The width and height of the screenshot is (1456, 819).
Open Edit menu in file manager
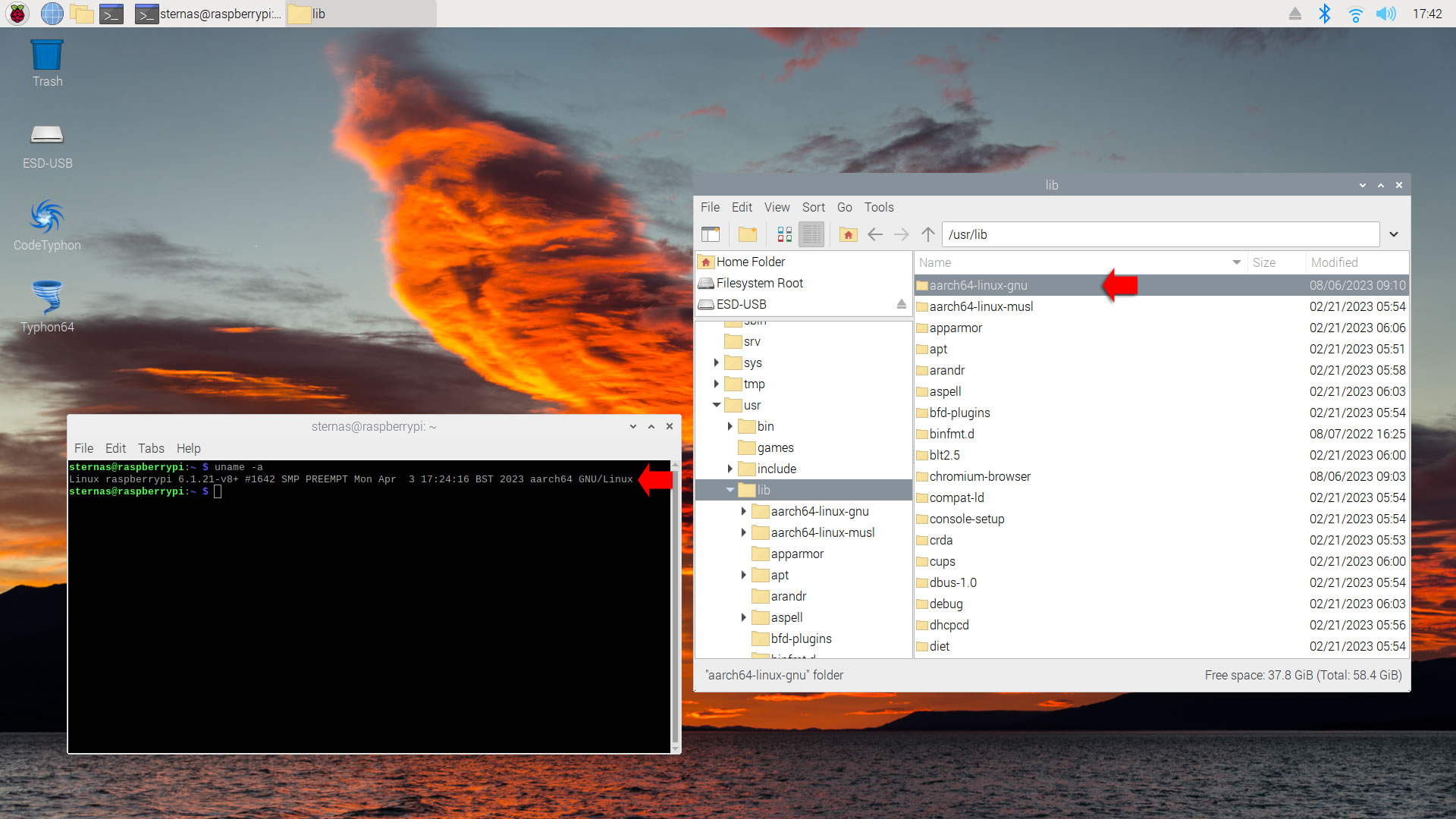[742, 207]
